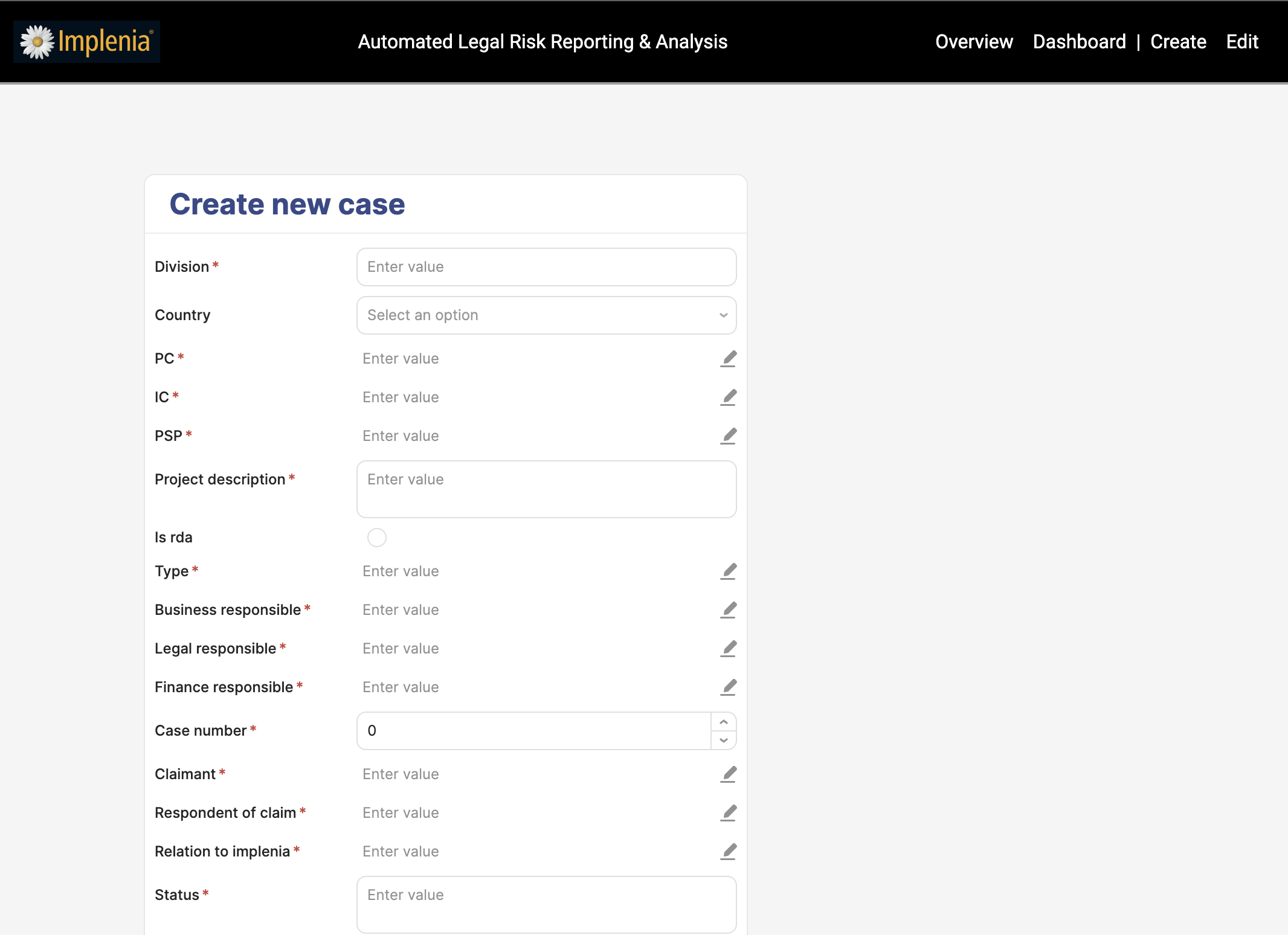Open the Overview menu item

point(974,42)
